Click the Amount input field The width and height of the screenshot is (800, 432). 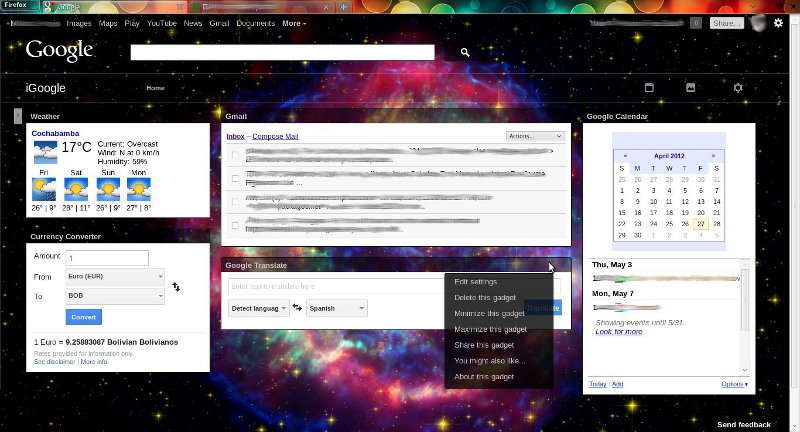click(107, 258)
